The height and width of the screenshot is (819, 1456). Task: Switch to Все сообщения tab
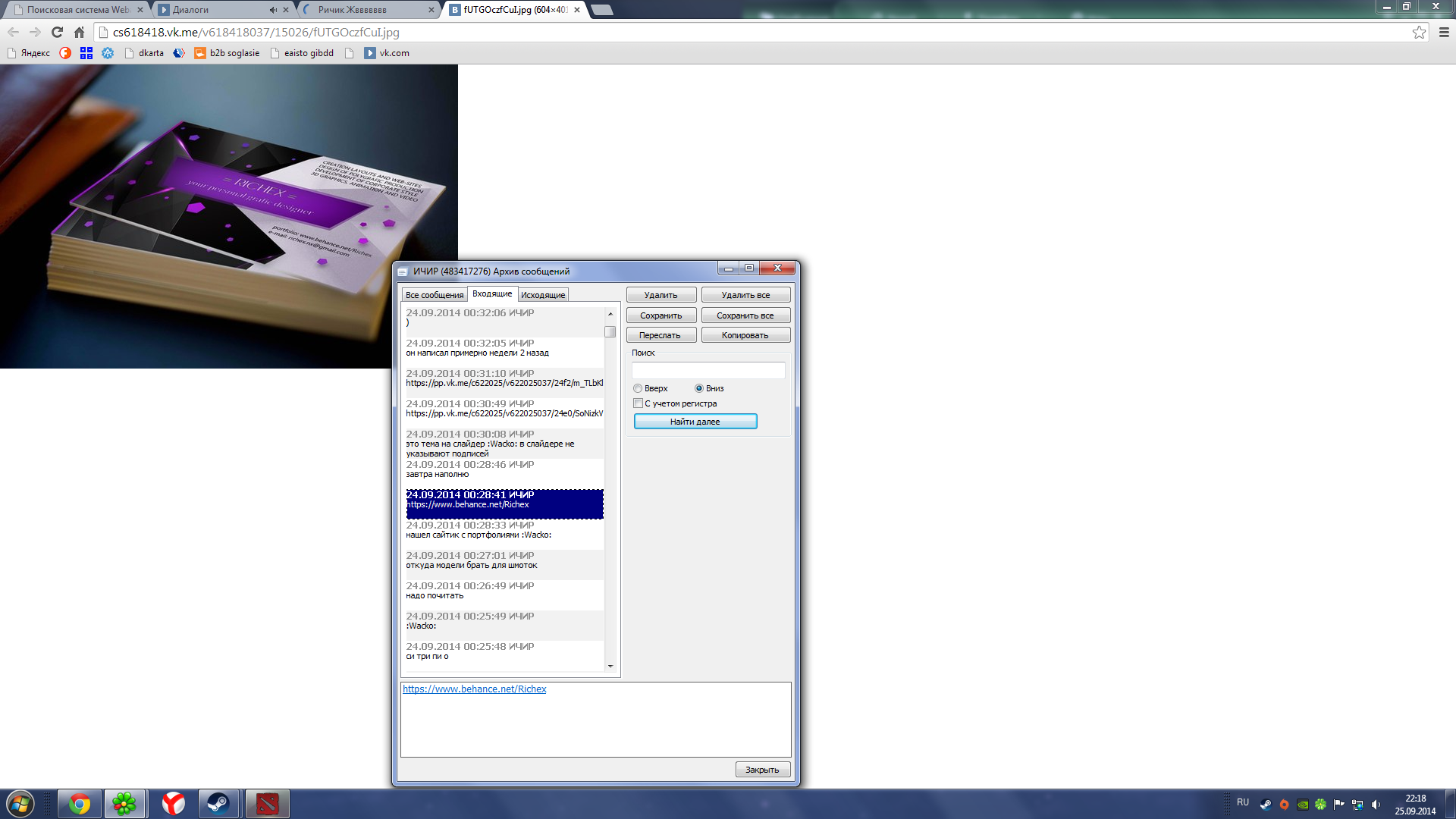tap(435, 295)
